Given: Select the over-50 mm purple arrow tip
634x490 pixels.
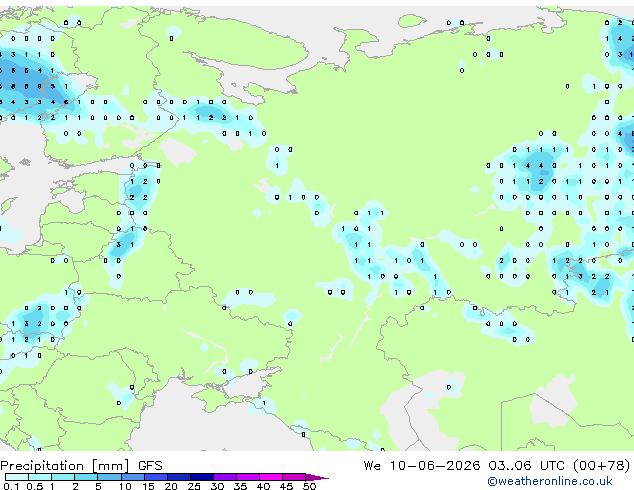Looking at the screenshot, I should point(317,477).
